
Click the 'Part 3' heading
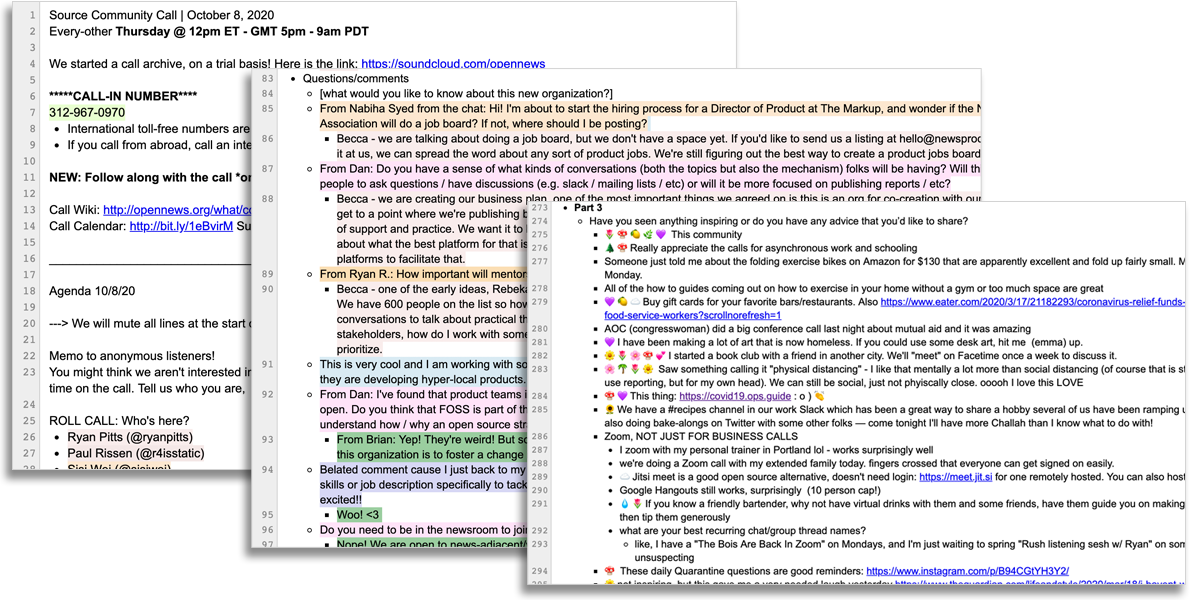coord(588,207)
